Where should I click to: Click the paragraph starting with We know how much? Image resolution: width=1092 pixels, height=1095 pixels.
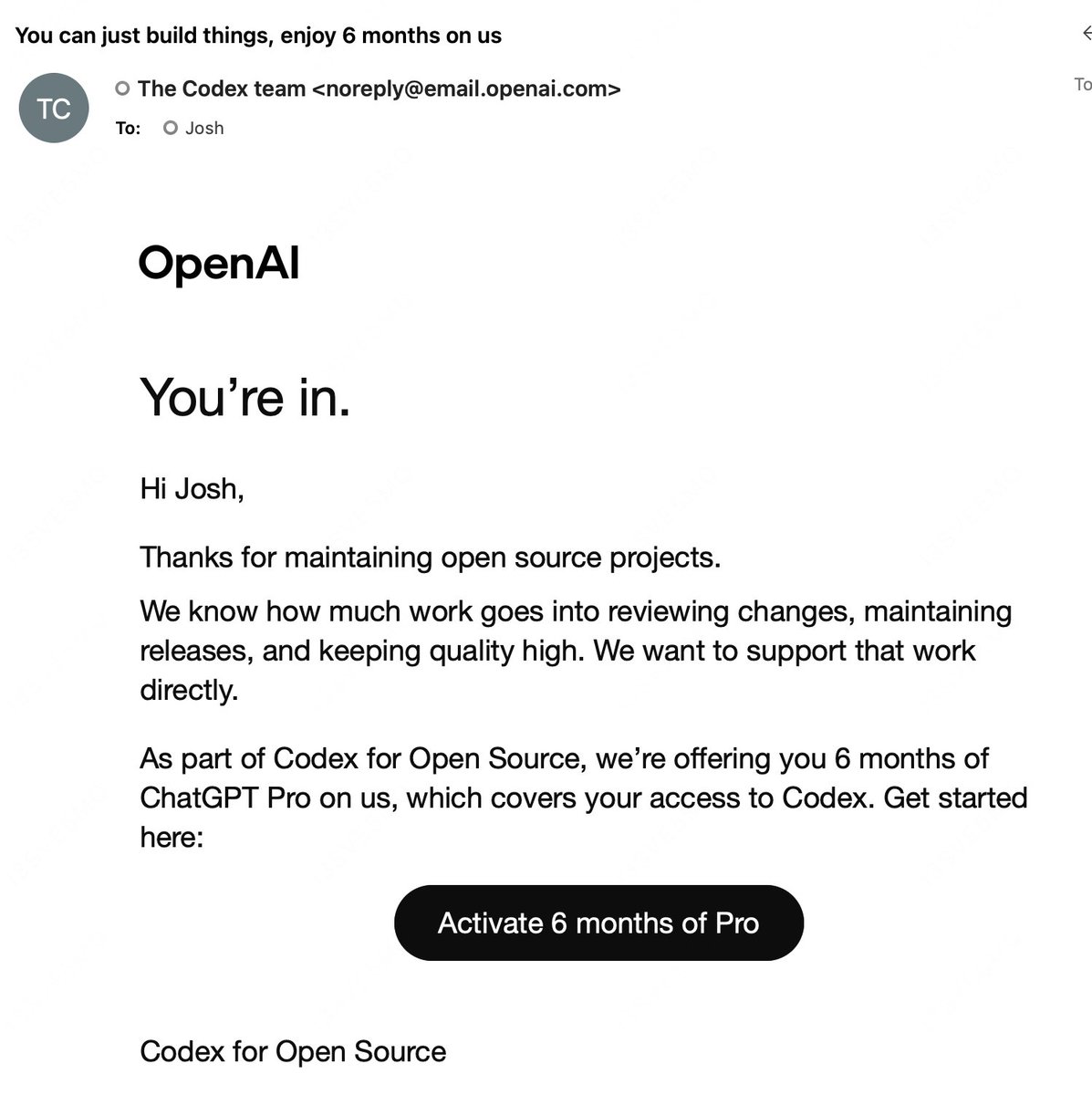click(576, 651)
